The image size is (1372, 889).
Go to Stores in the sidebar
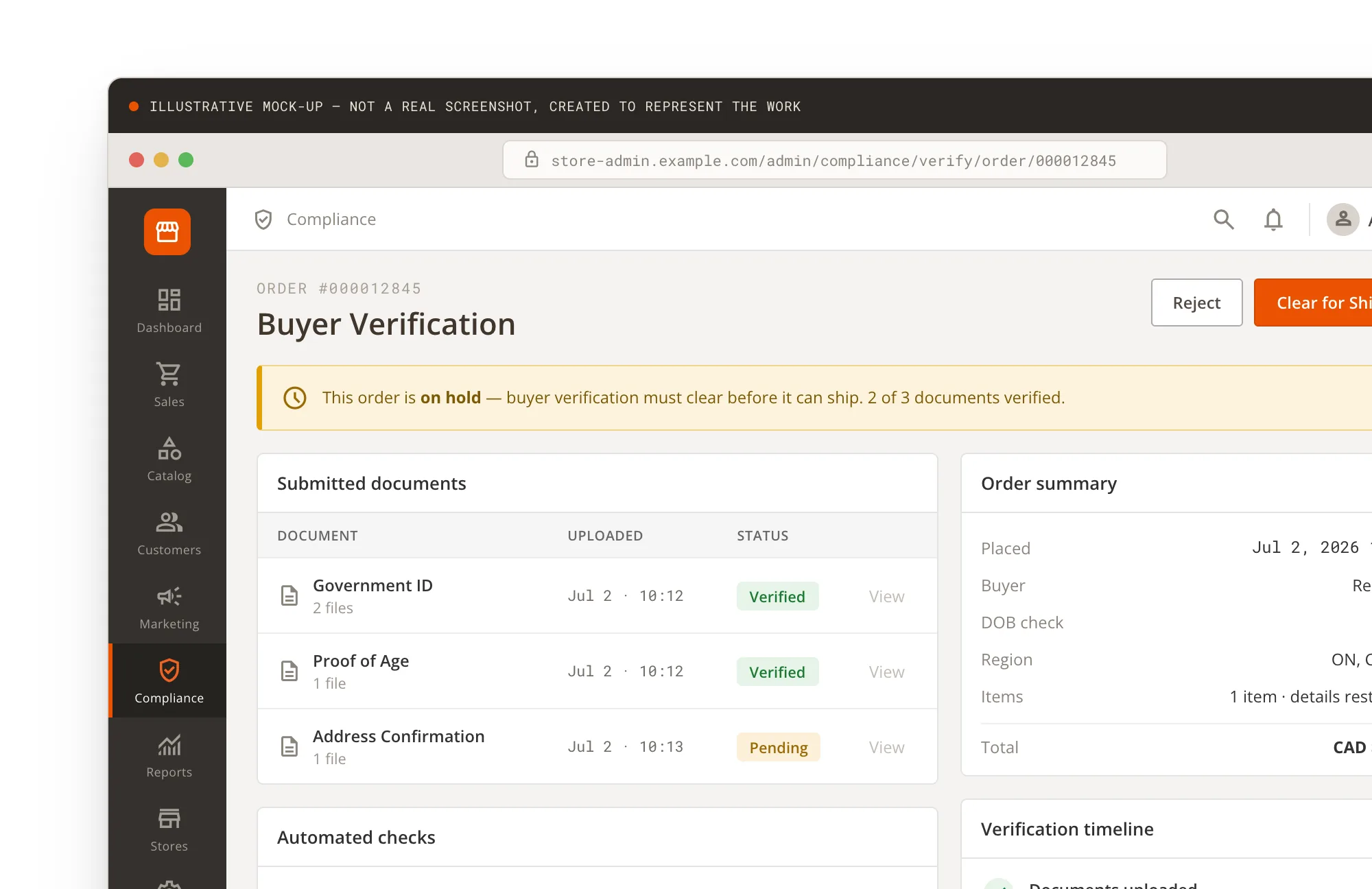[x=169, y=829]
